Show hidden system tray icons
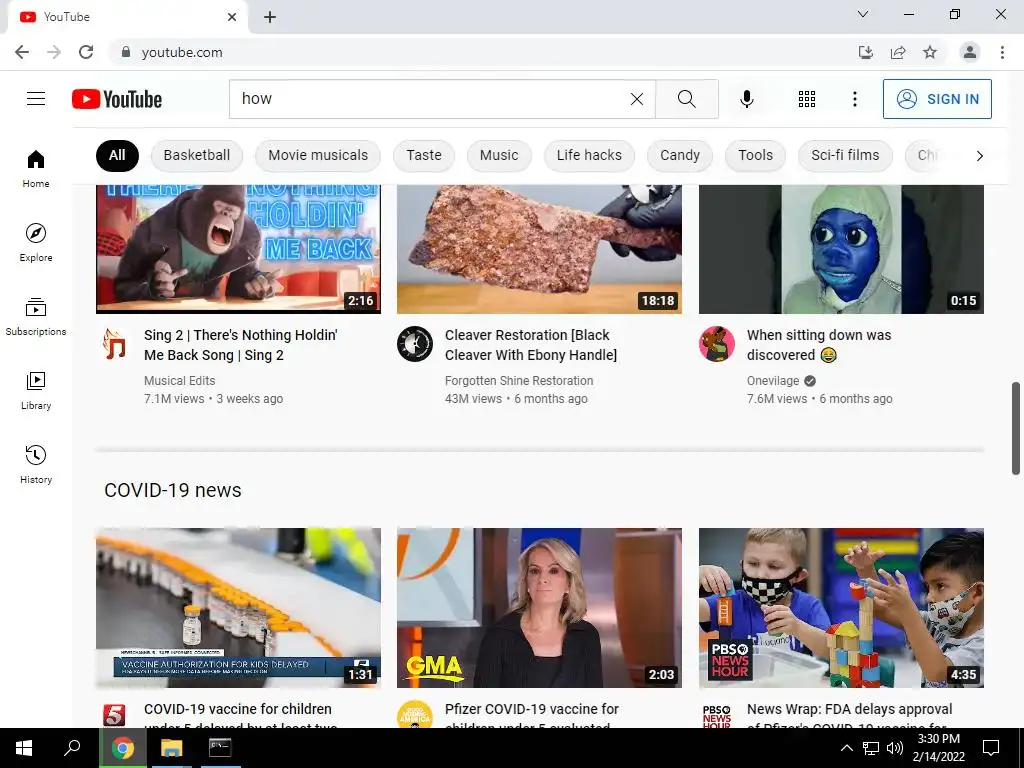The height and width of the screenshot is (768, 1024). 846,748
